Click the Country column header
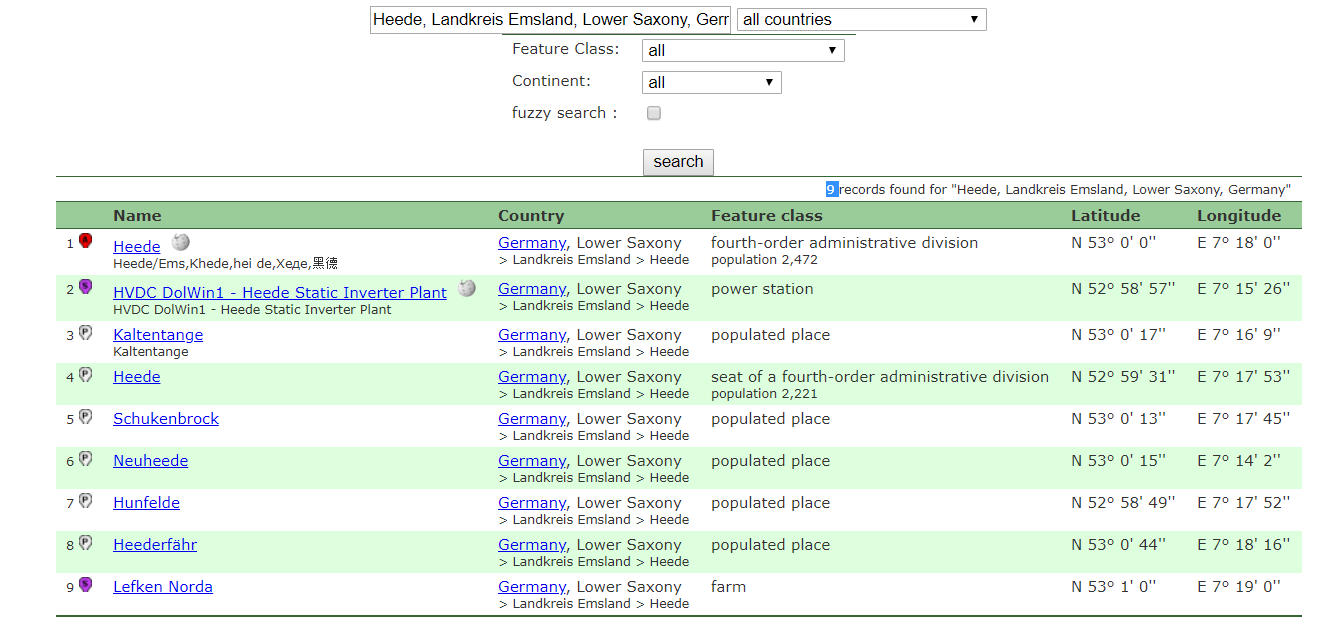 tap(531, 215)
